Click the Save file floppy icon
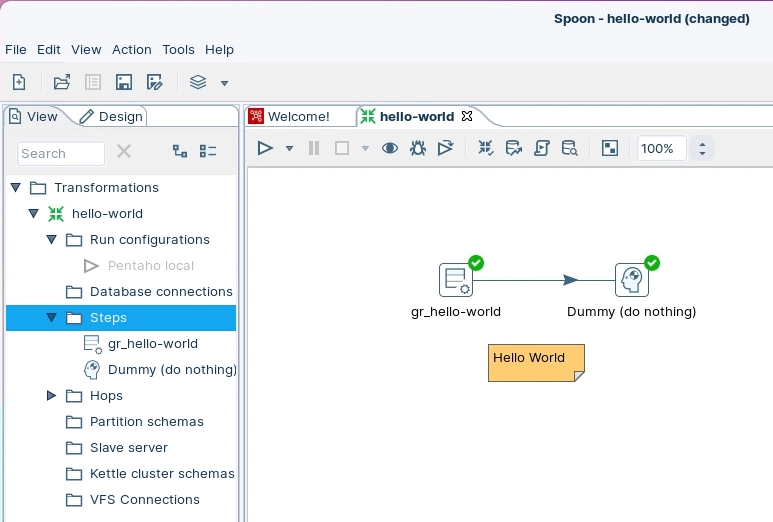Image resolution: width=773 pixels, height=522 pixels. (x=124, y=82)
